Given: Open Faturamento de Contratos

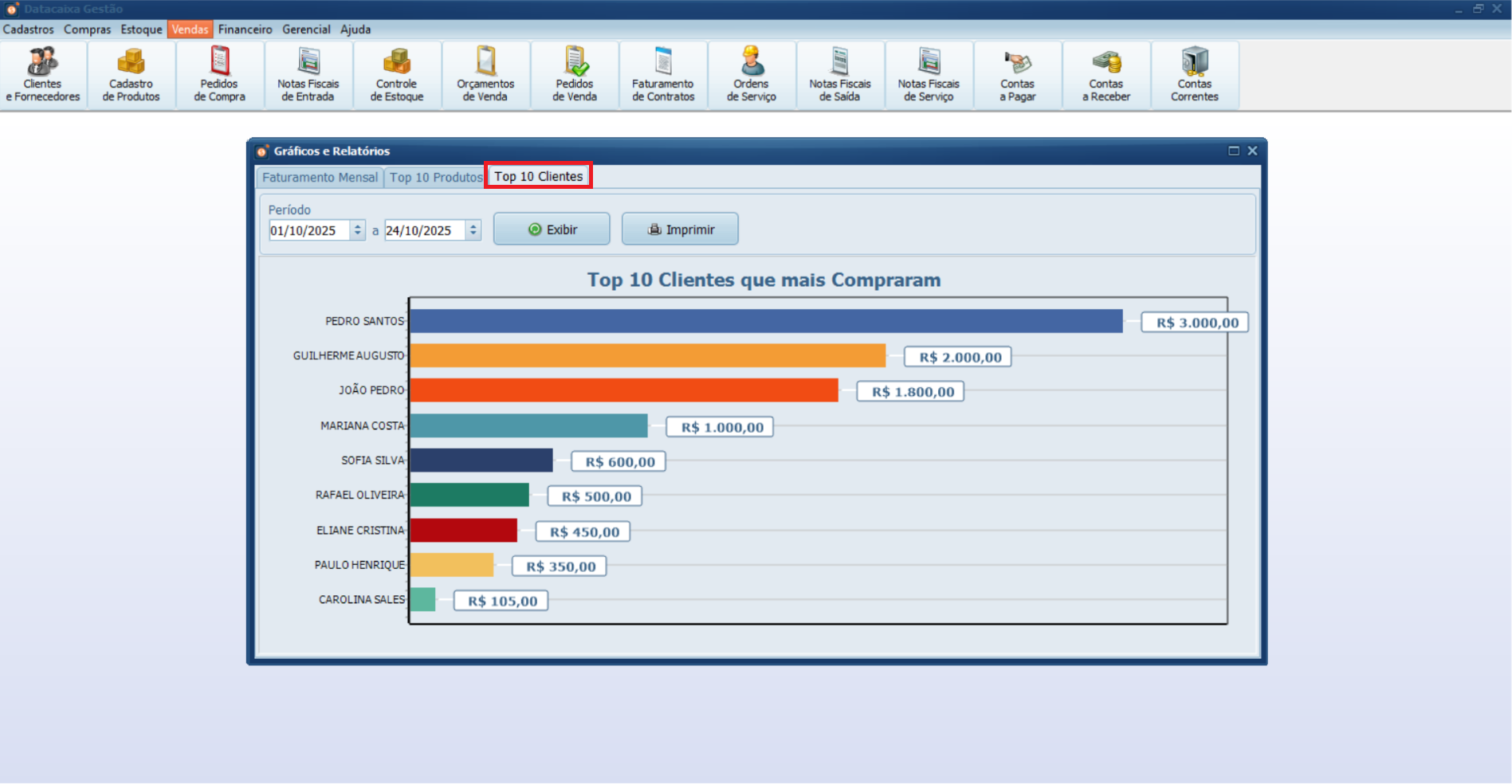Looking at the screenshot, I should coord(662,74).
